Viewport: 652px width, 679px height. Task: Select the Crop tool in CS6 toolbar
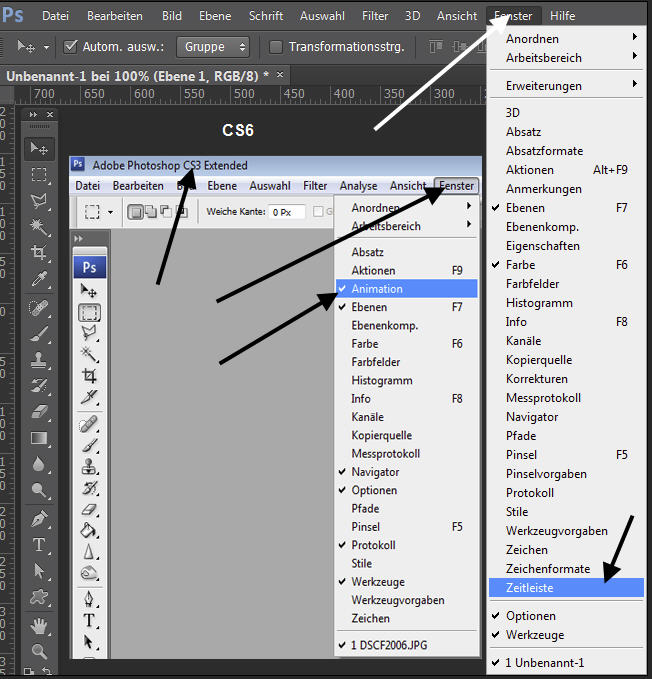pos(39,253)
